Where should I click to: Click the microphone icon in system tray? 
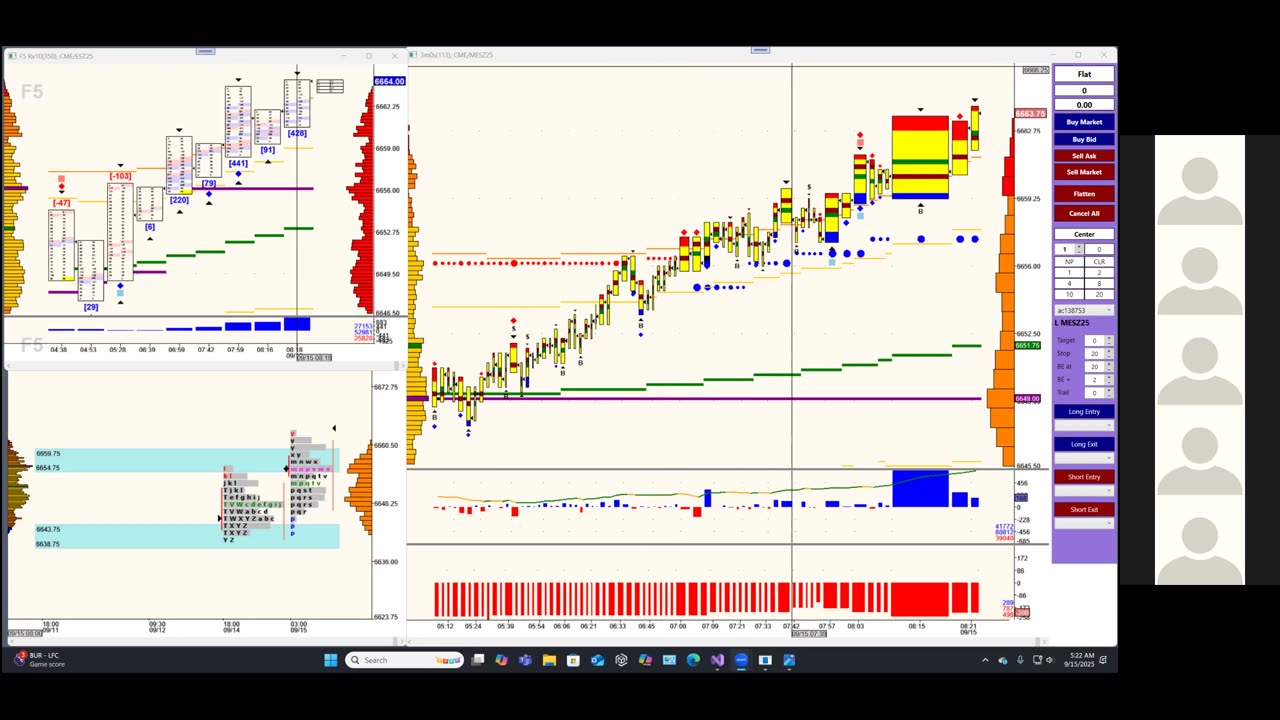pyautogui.click(x=1020, y=660)
